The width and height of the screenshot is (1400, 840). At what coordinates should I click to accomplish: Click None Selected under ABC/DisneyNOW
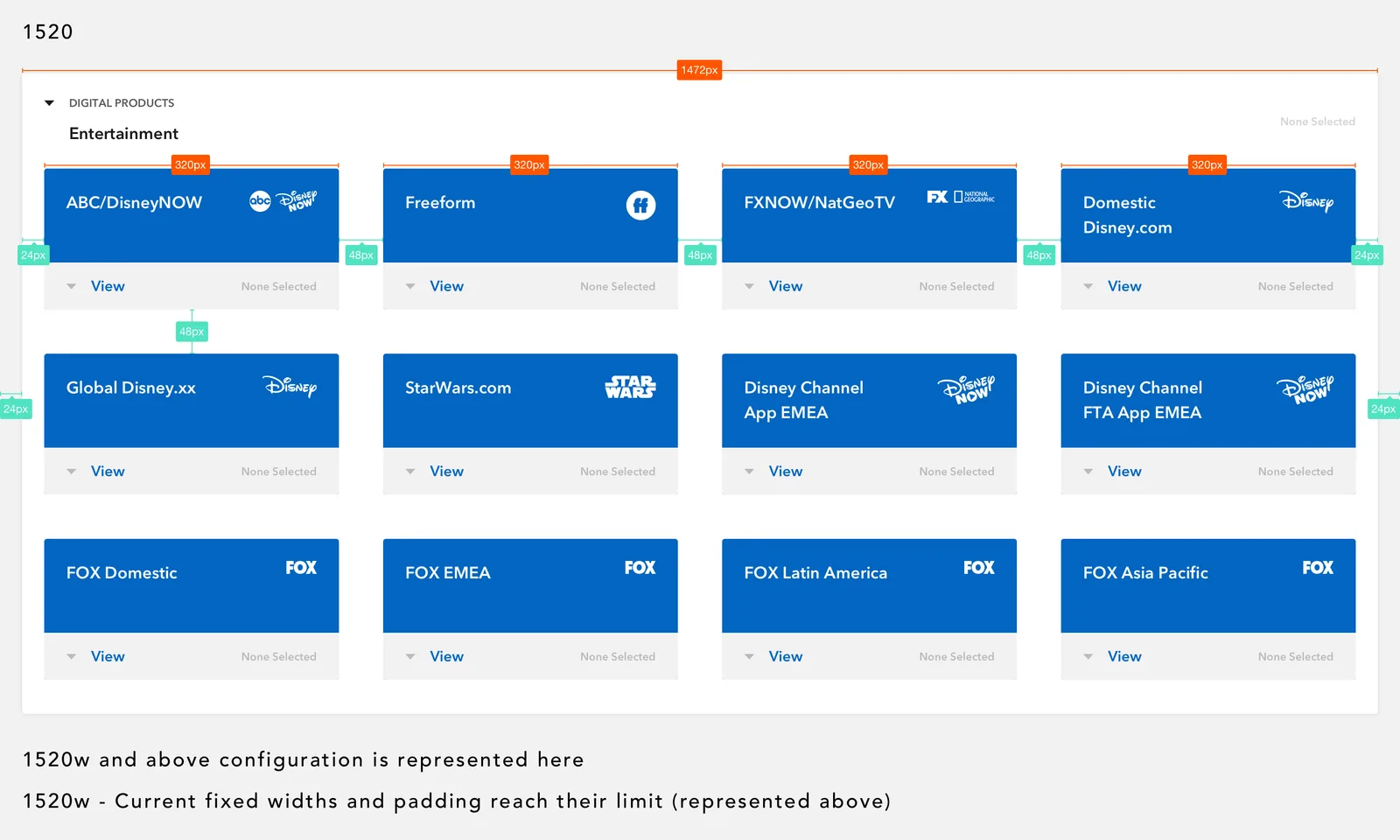(x=279, y=286)
